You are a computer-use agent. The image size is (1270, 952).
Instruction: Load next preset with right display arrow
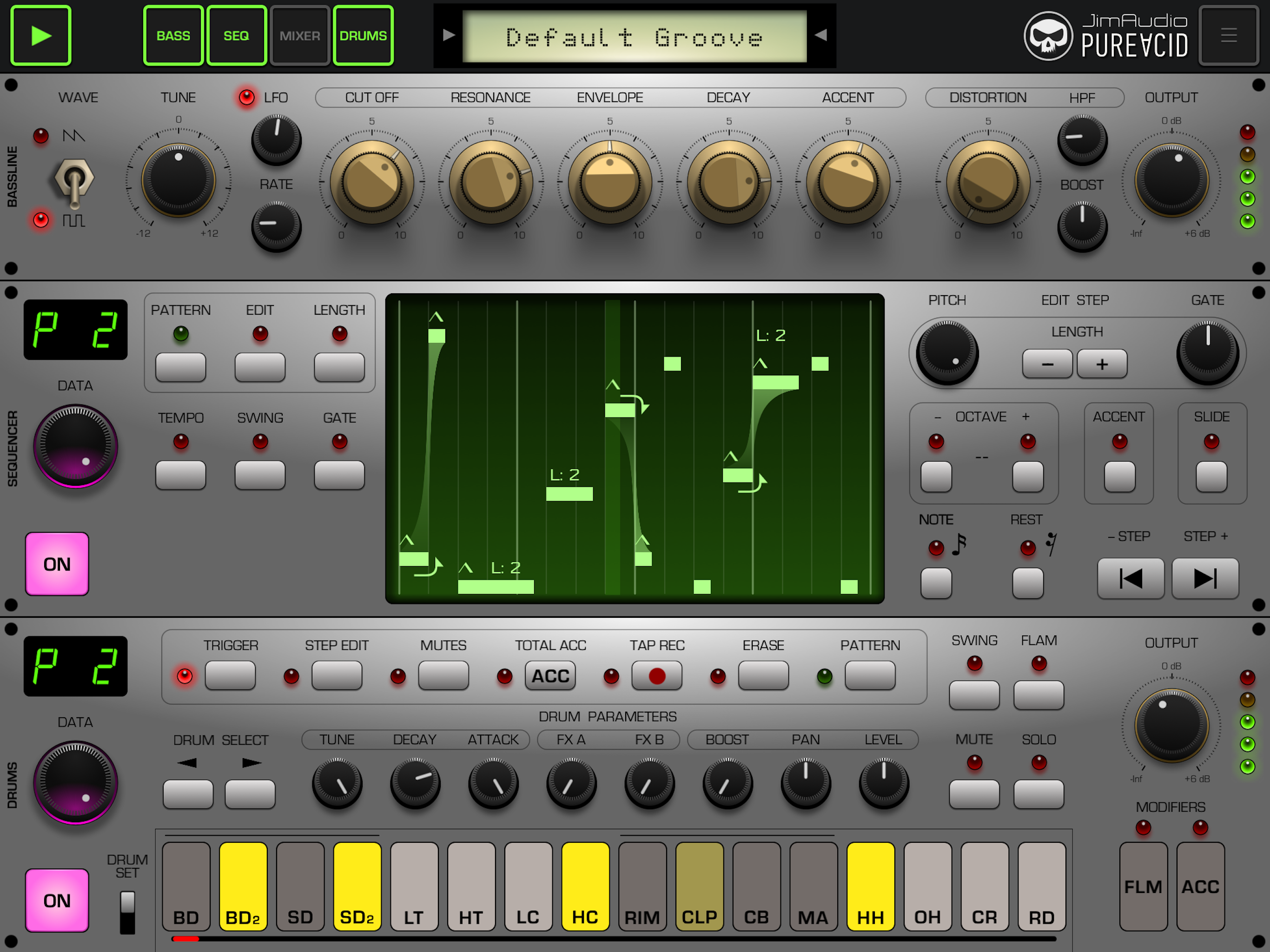coord(821,36)
